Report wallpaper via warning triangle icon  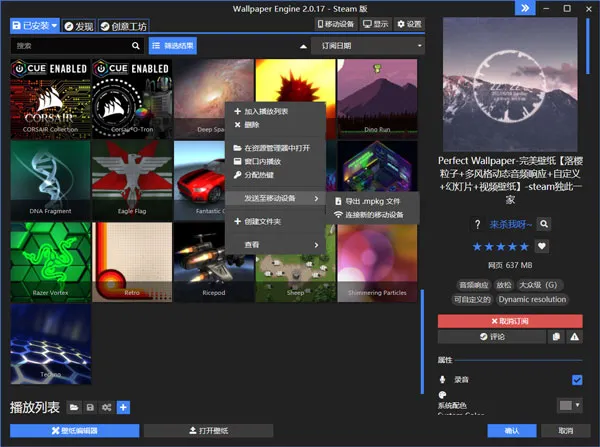tap(574, 337)
